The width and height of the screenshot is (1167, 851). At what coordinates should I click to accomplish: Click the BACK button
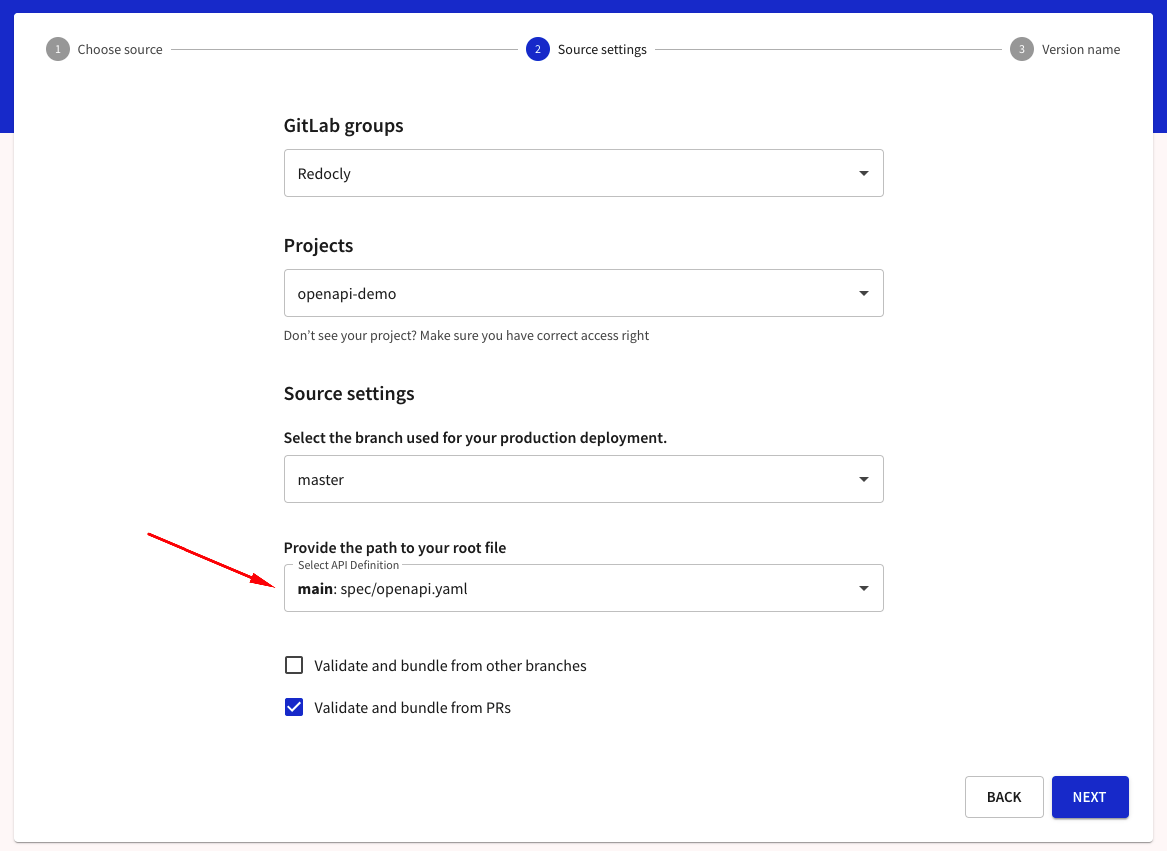(1004, 797)
